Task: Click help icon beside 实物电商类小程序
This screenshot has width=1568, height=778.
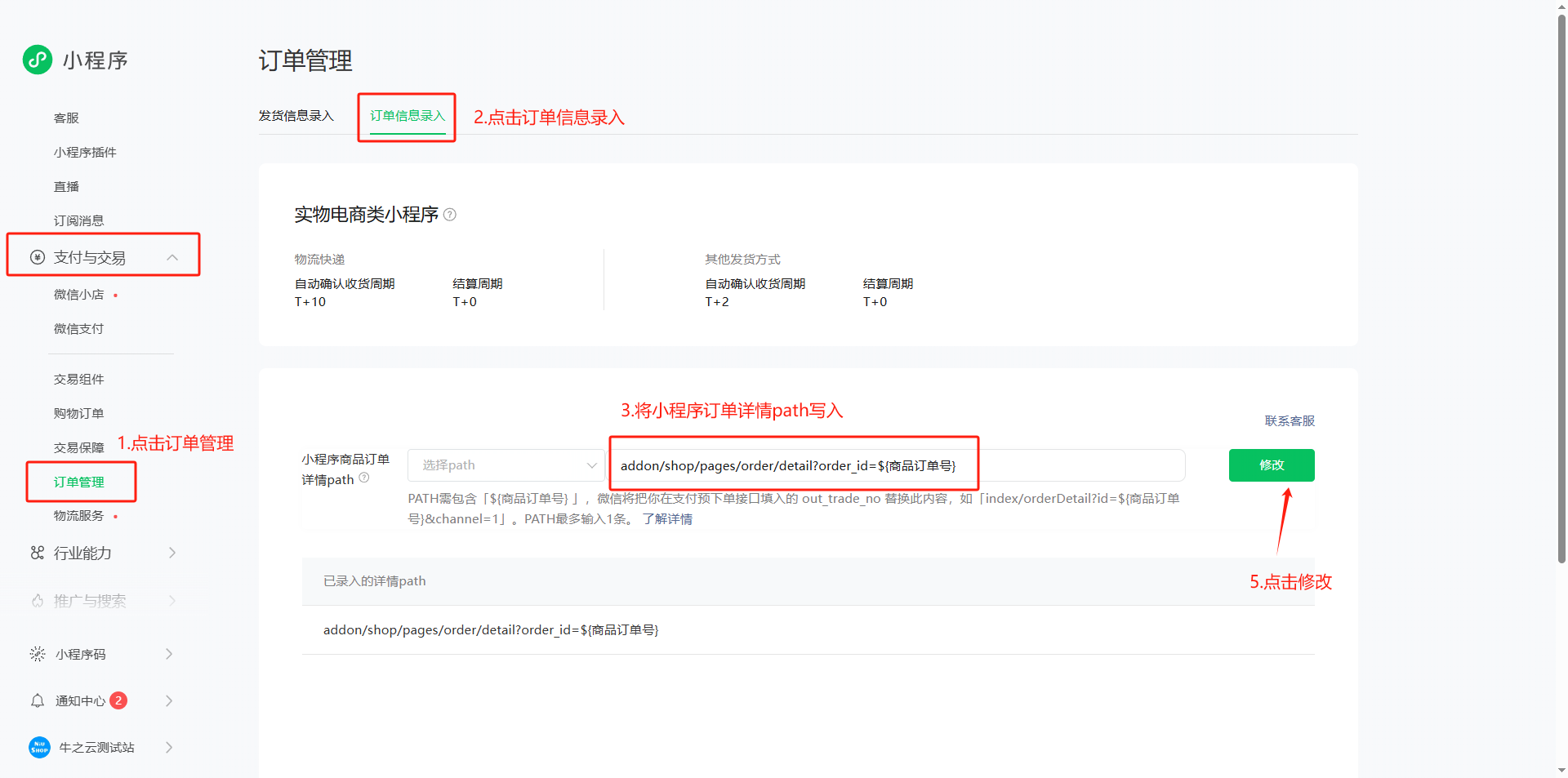Action: [450, 215]
